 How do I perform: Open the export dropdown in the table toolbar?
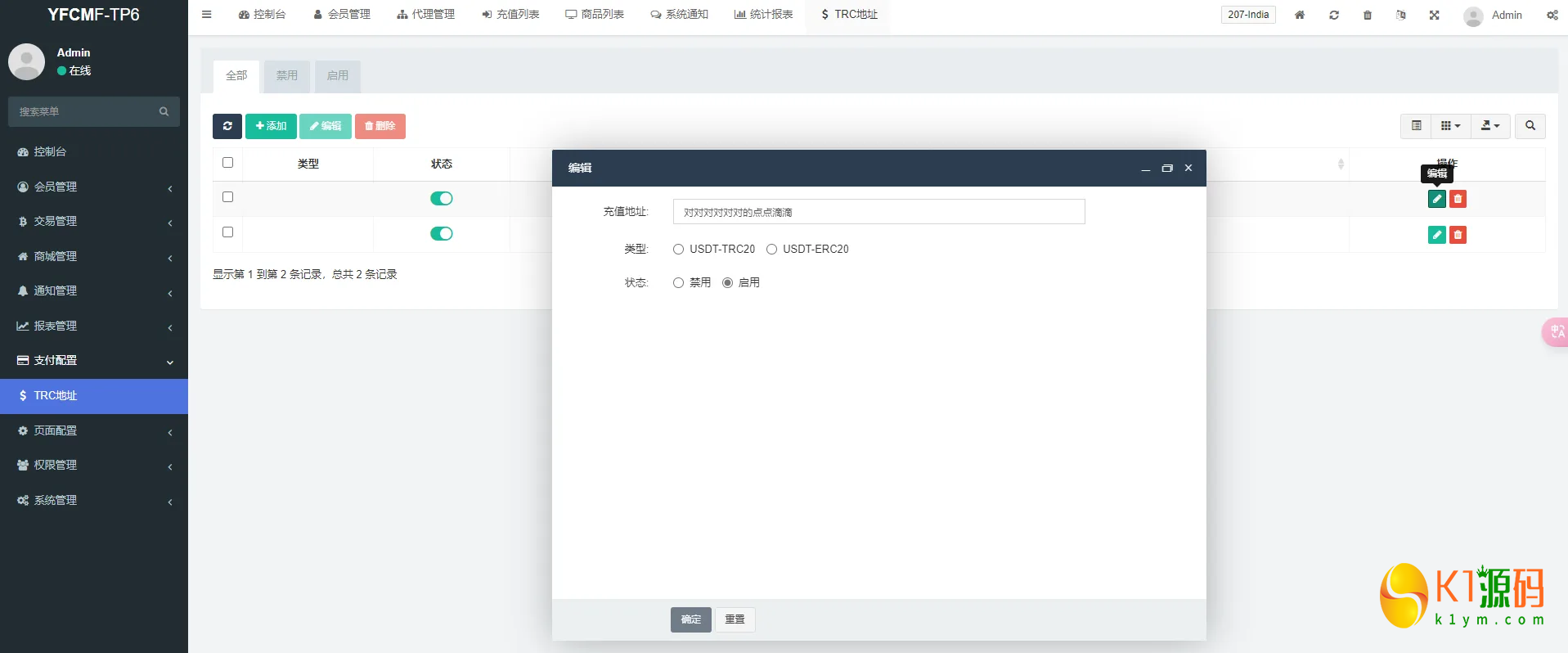pos(1490,126)
